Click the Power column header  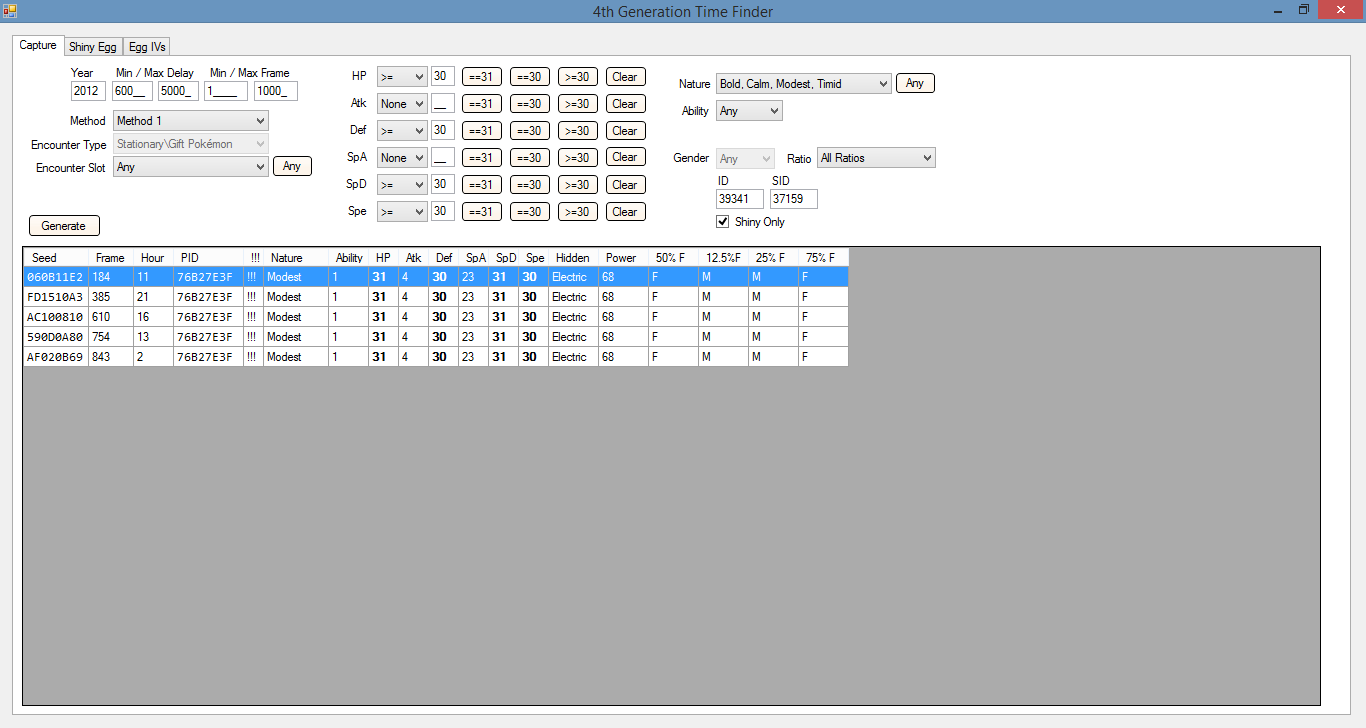(623, 258)
